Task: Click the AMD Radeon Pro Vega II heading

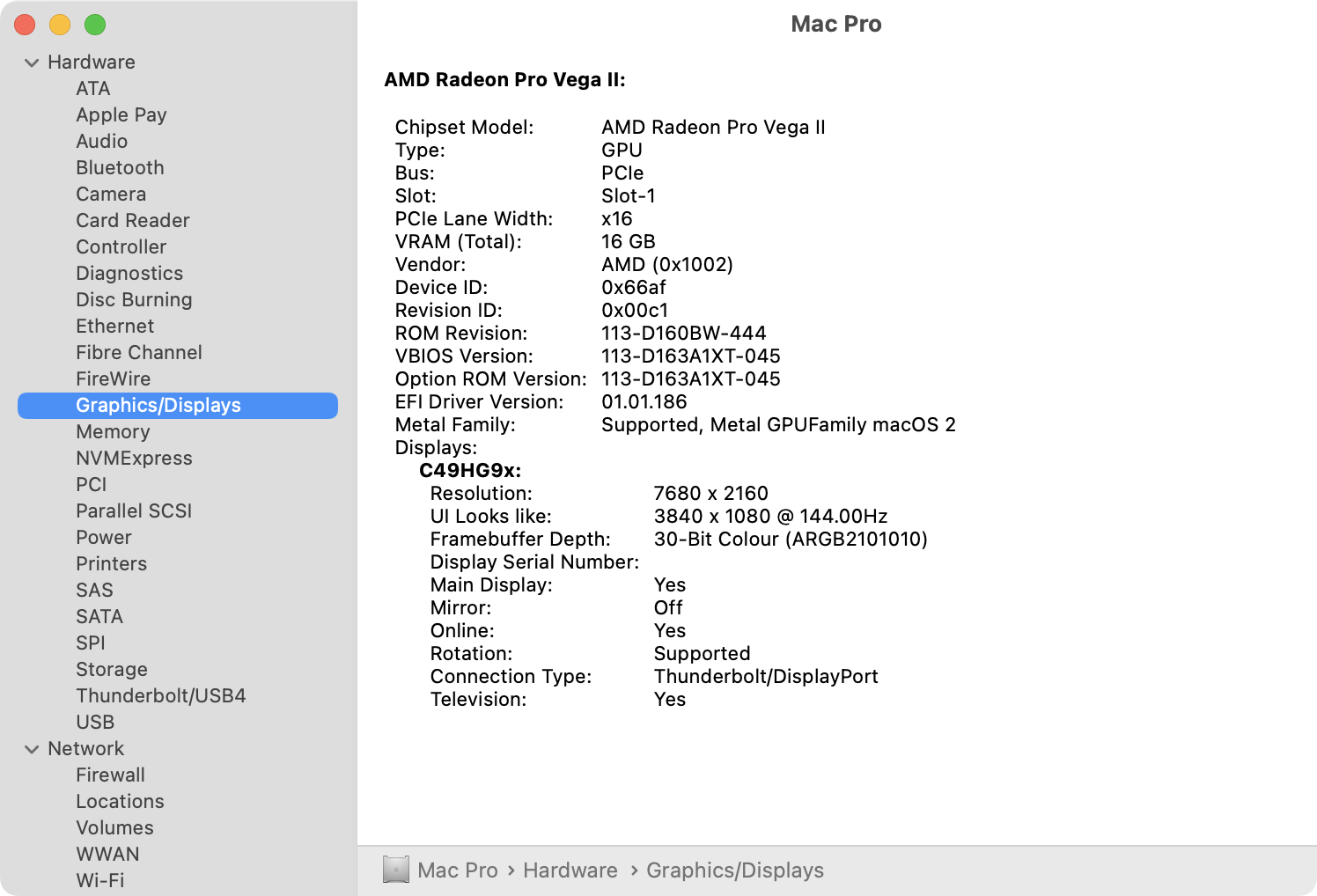Action: (505, 80)
